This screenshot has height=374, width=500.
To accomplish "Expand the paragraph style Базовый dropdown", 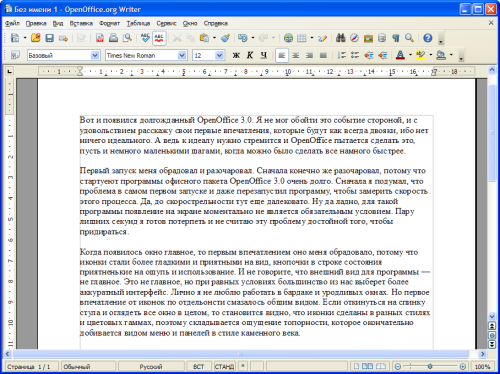I will click(95, 55).
